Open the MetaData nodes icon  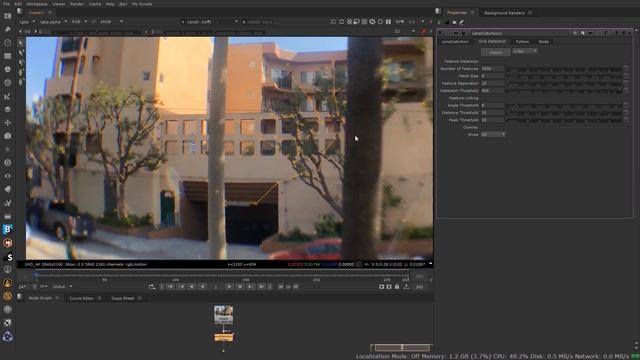pyautogui.click(x=7, y=189)
